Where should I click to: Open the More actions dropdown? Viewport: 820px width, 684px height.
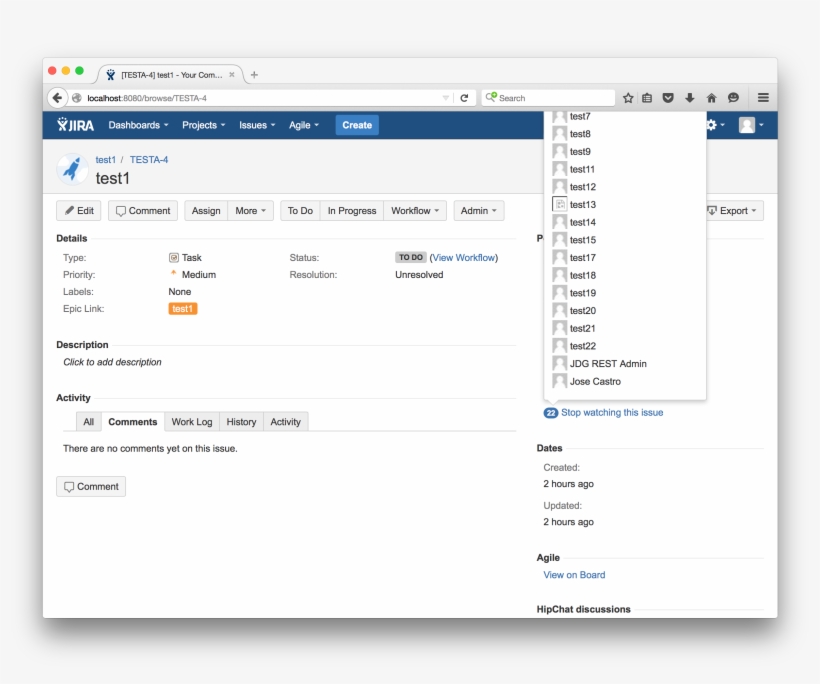click(251, 211)
